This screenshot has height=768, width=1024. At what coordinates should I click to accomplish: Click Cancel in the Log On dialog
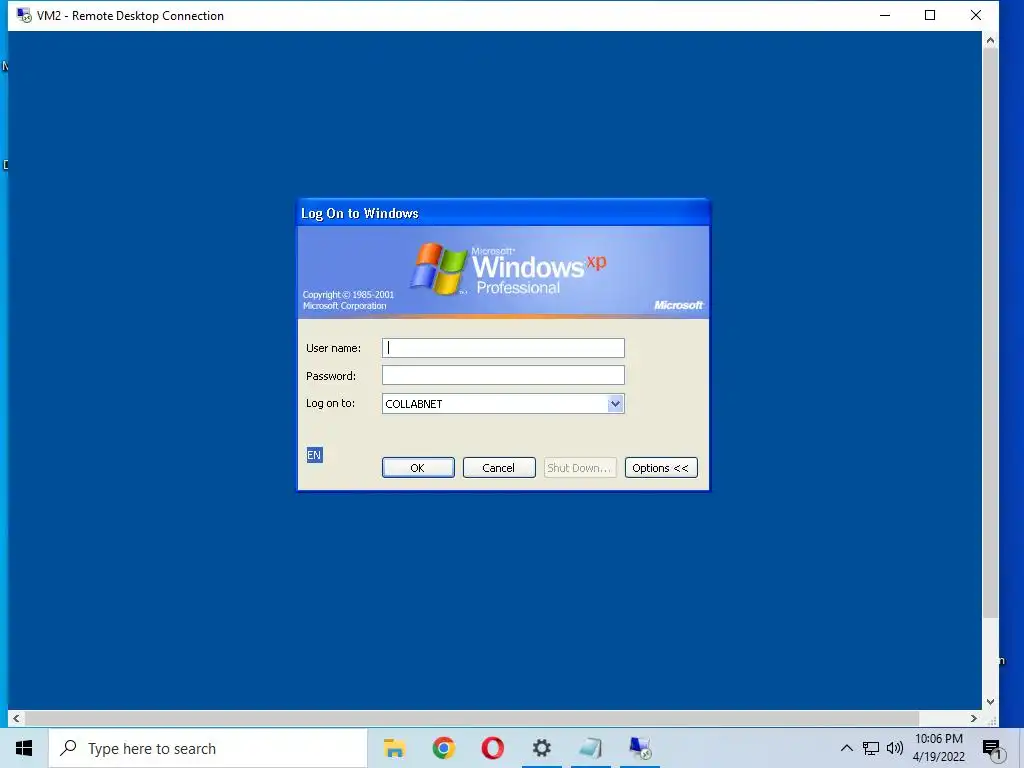point(499,468)
